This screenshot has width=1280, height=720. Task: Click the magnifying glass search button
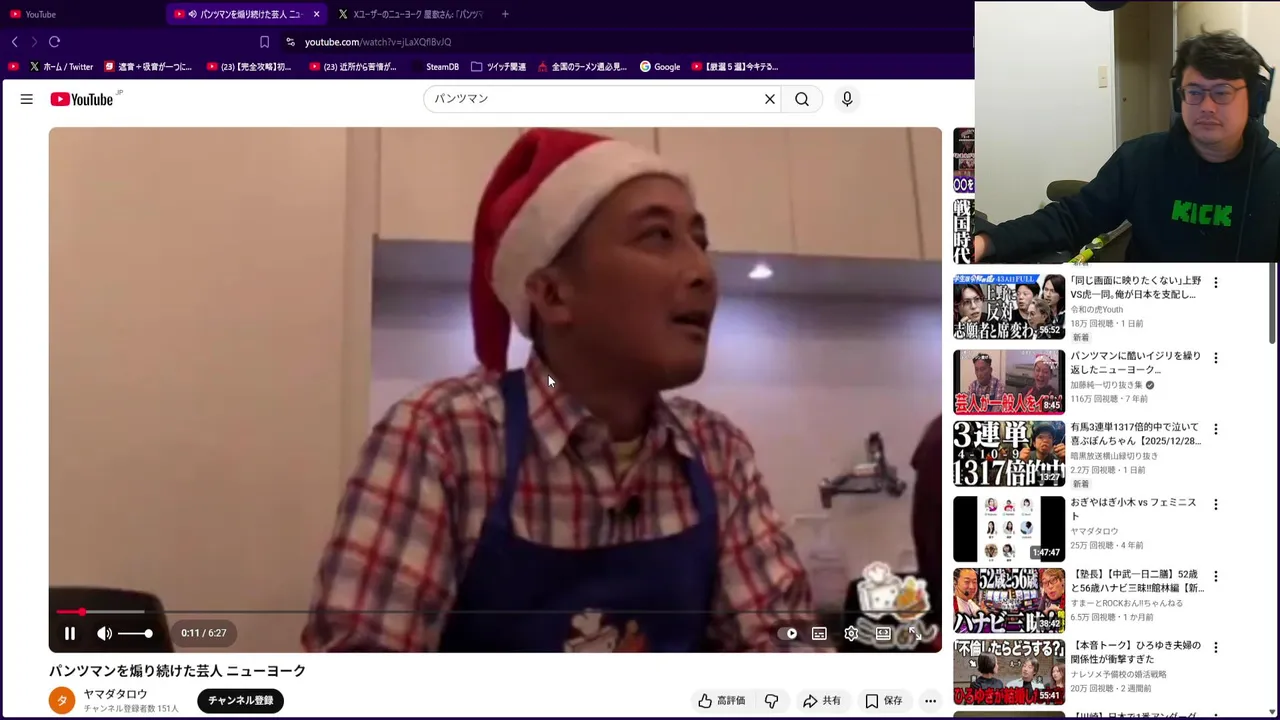click(x=802, y=99)
